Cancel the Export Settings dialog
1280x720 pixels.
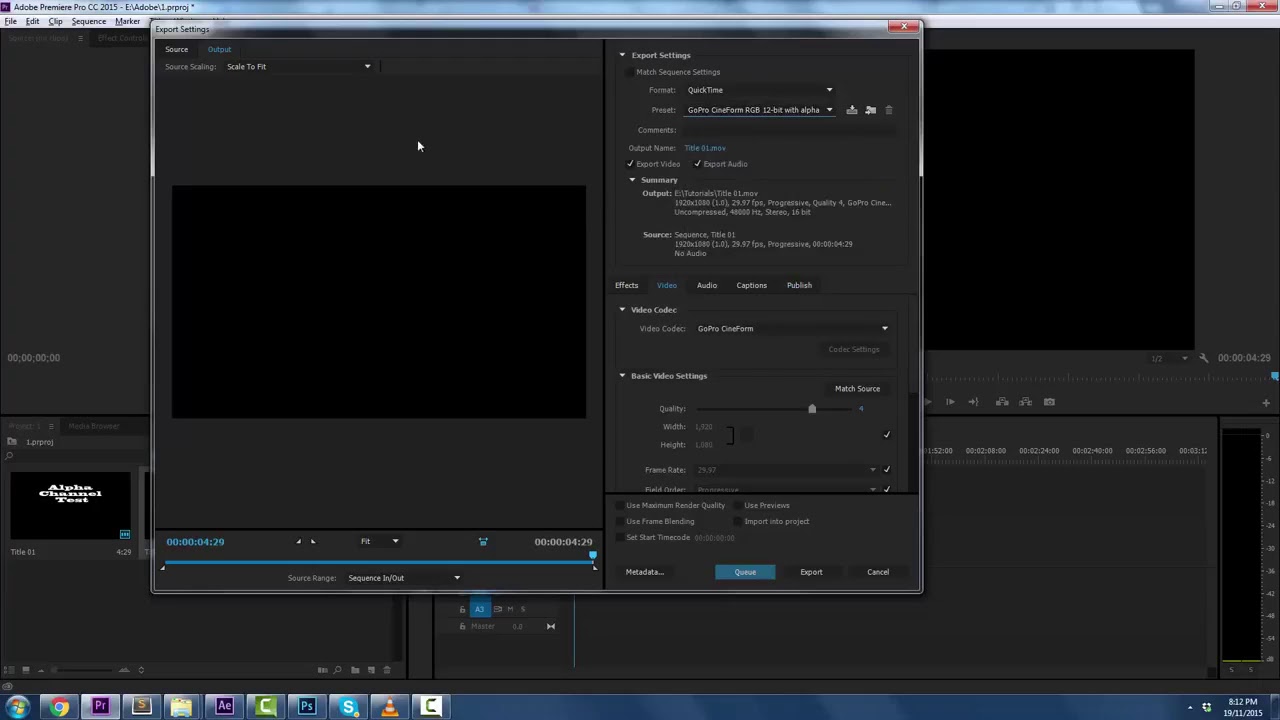click(x=878, y=572)
